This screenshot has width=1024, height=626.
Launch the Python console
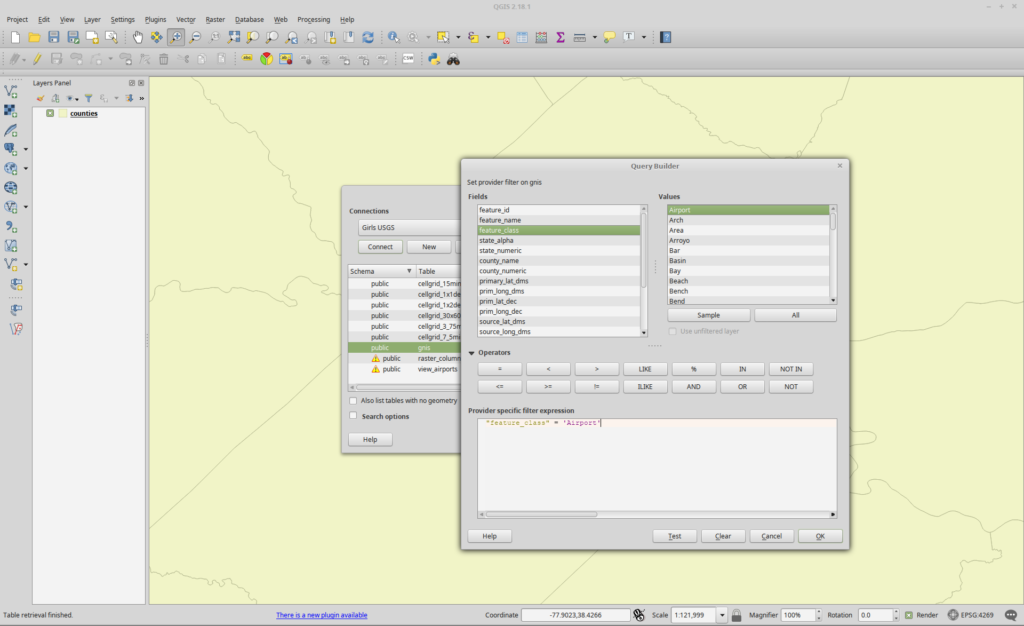[432, 58]
